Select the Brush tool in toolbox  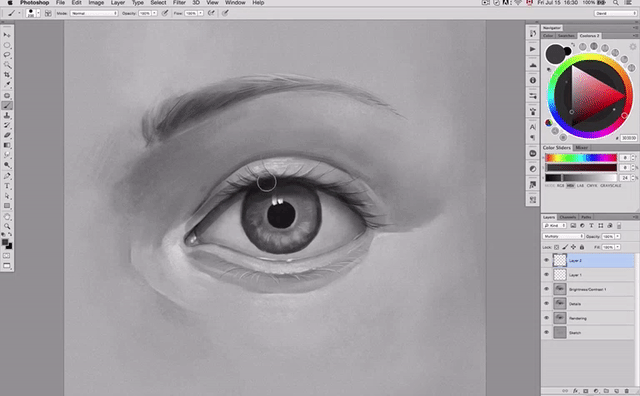coord(7,106)
